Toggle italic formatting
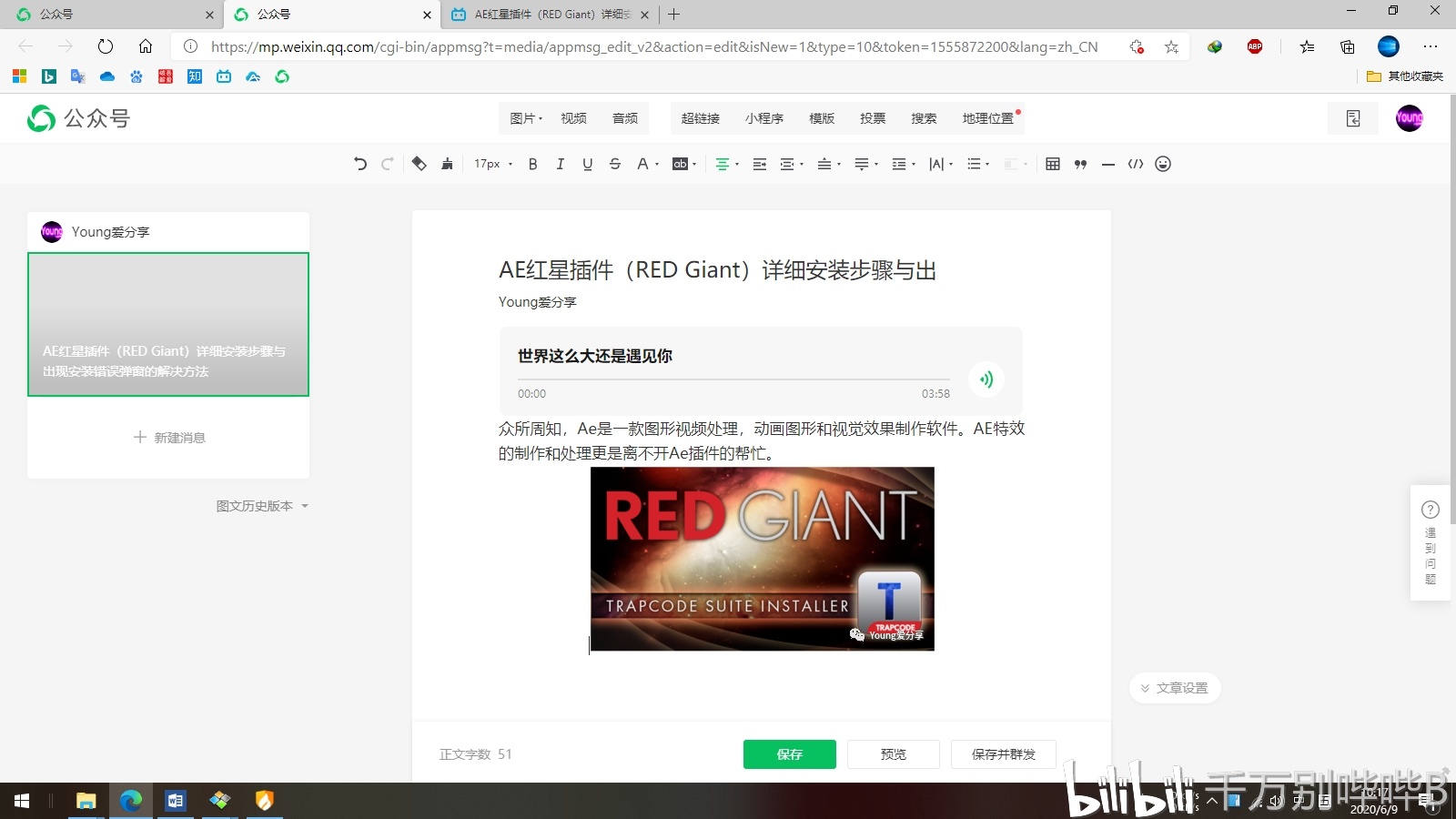 pyautogui.click(x=561, y=164)
